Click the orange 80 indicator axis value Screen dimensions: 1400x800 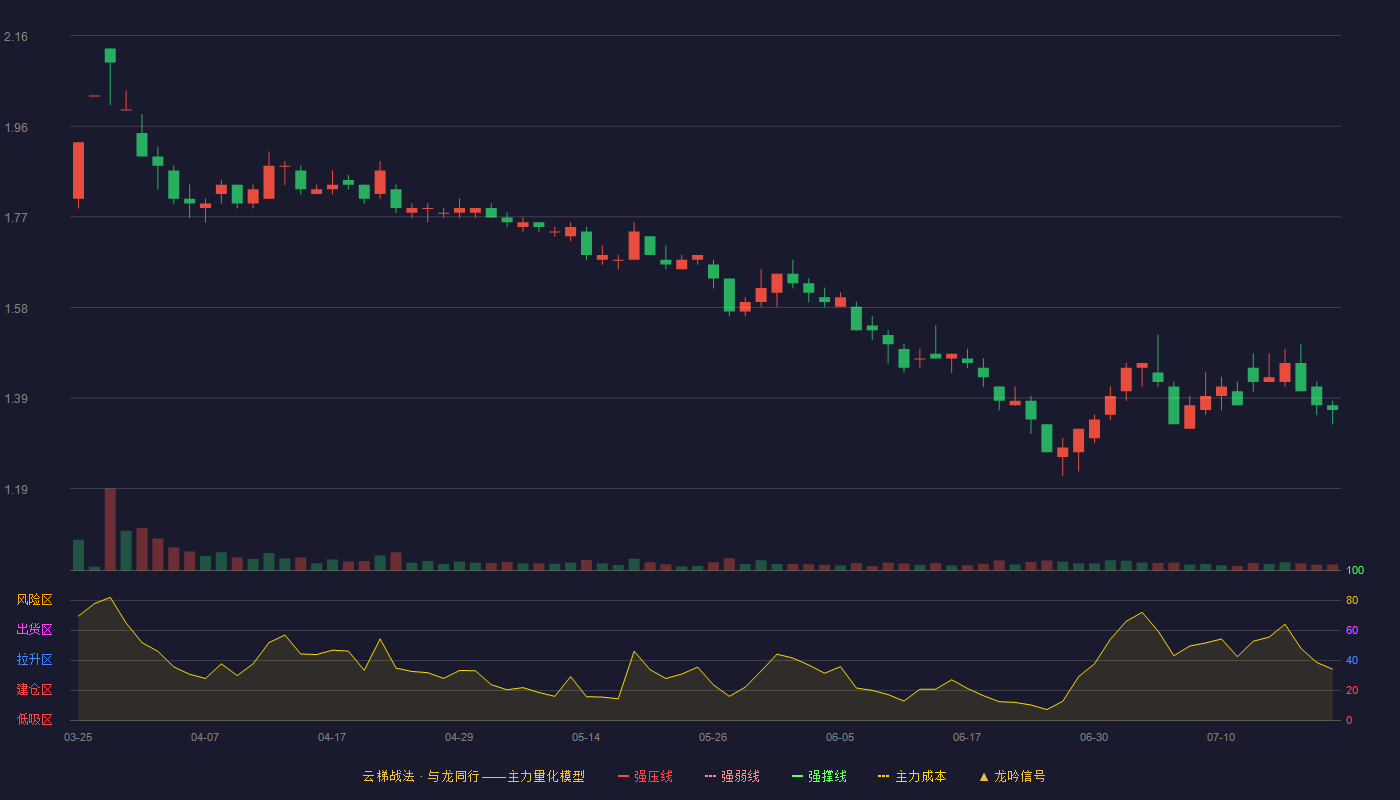(x=1352, y=600)
